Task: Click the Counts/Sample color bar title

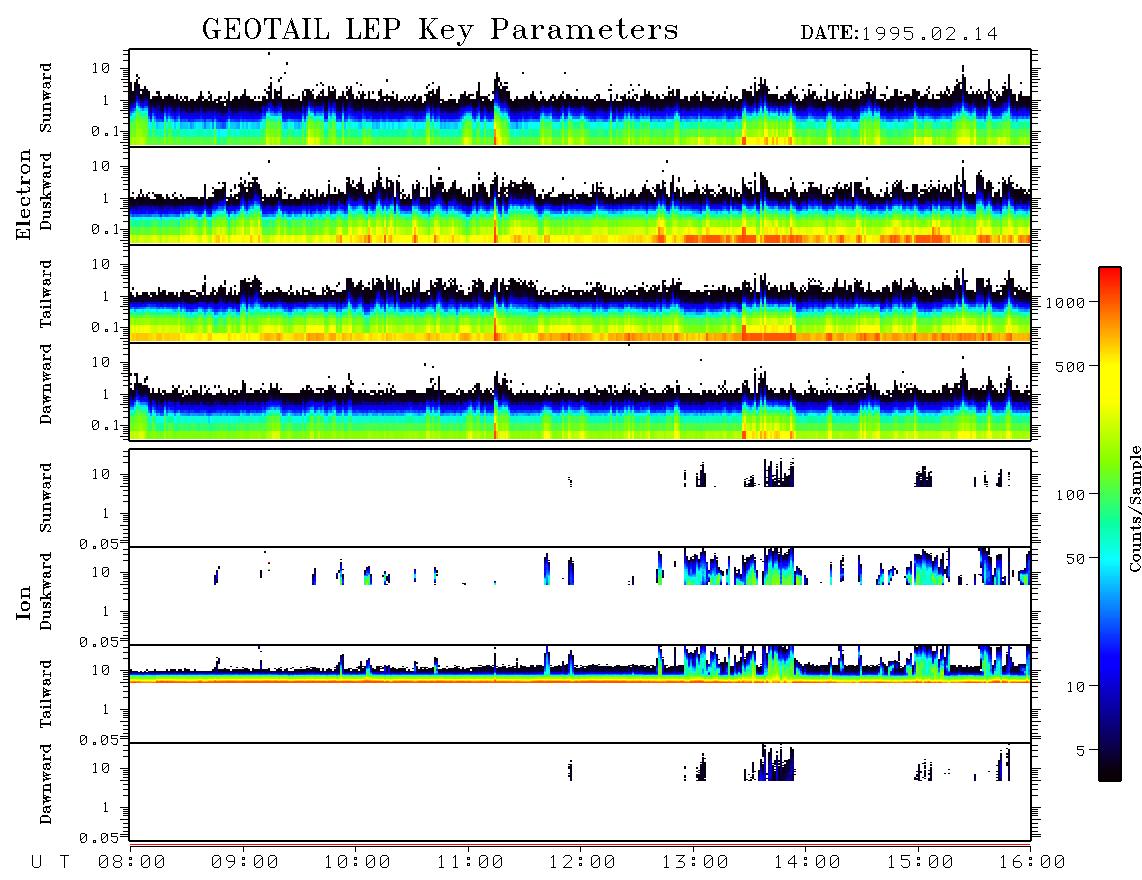Action: [x=1134, y=508]
